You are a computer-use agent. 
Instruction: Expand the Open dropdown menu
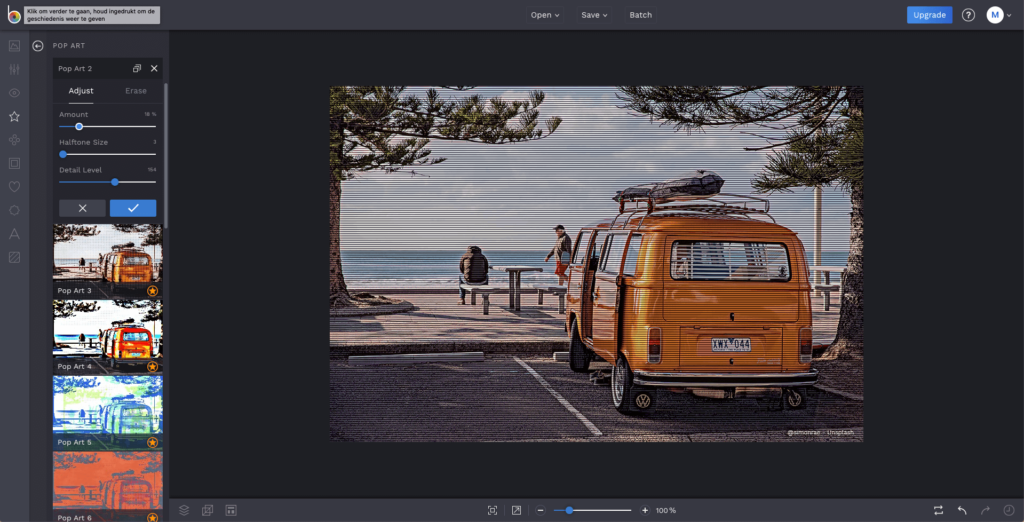pyautogui.click(x=545, y=15)
